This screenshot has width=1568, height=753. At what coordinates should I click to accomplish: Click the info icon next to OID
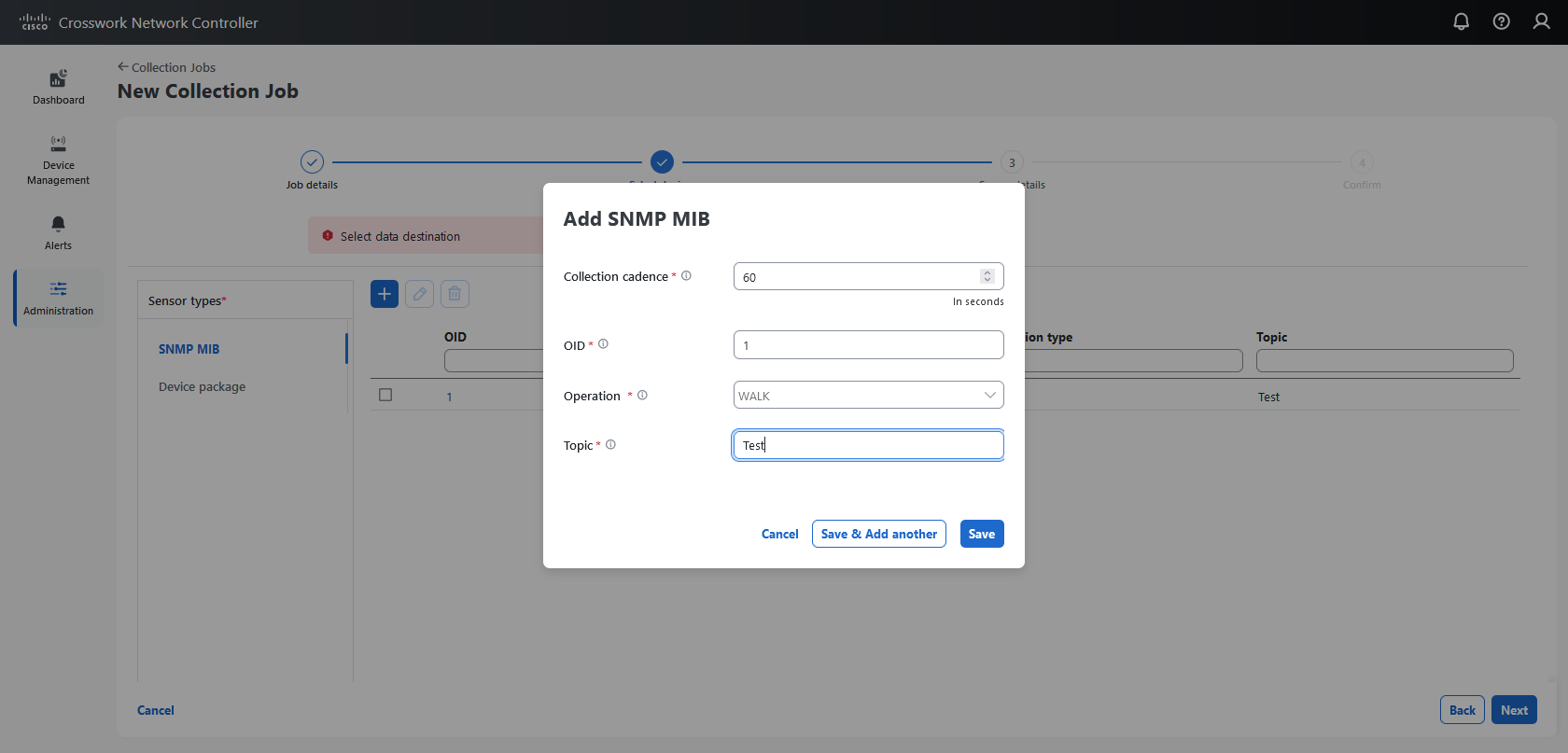[603, 344]
